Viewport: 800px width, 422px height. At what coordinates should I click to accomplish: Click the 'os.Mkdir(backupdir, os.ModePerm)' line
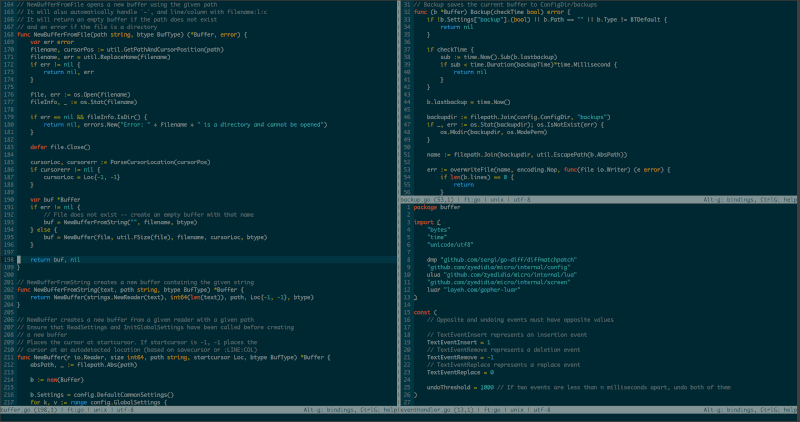click(x=494, y=132)
